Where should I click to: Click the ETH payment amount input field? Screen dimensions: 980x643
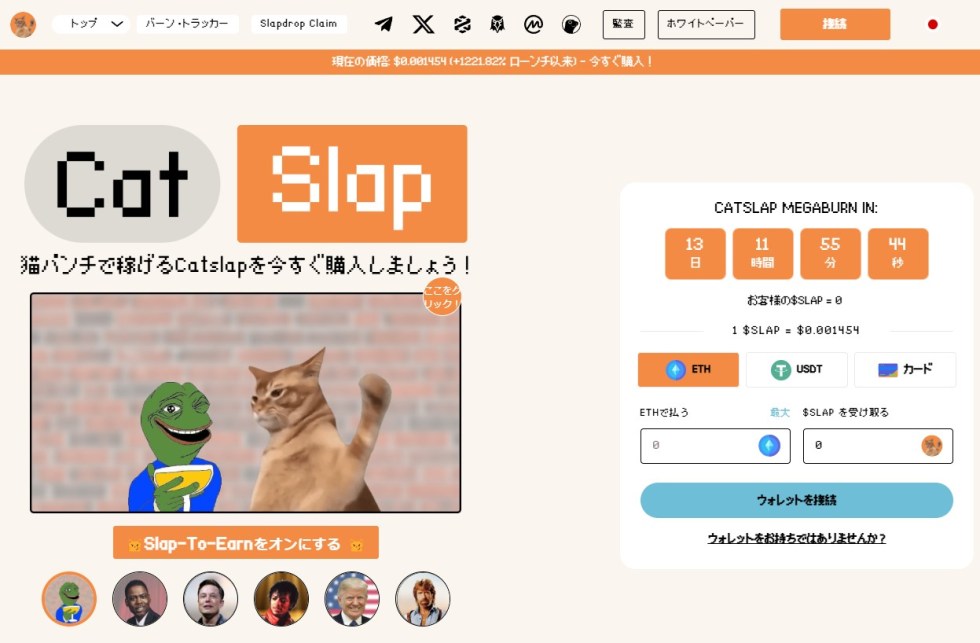point(715,446)
